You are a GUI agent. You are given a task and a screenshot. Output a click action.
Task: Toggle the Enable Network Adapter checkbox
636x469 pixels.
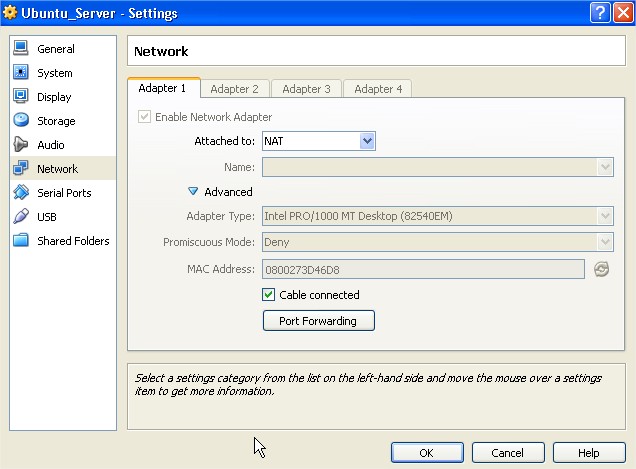(146, 117)
